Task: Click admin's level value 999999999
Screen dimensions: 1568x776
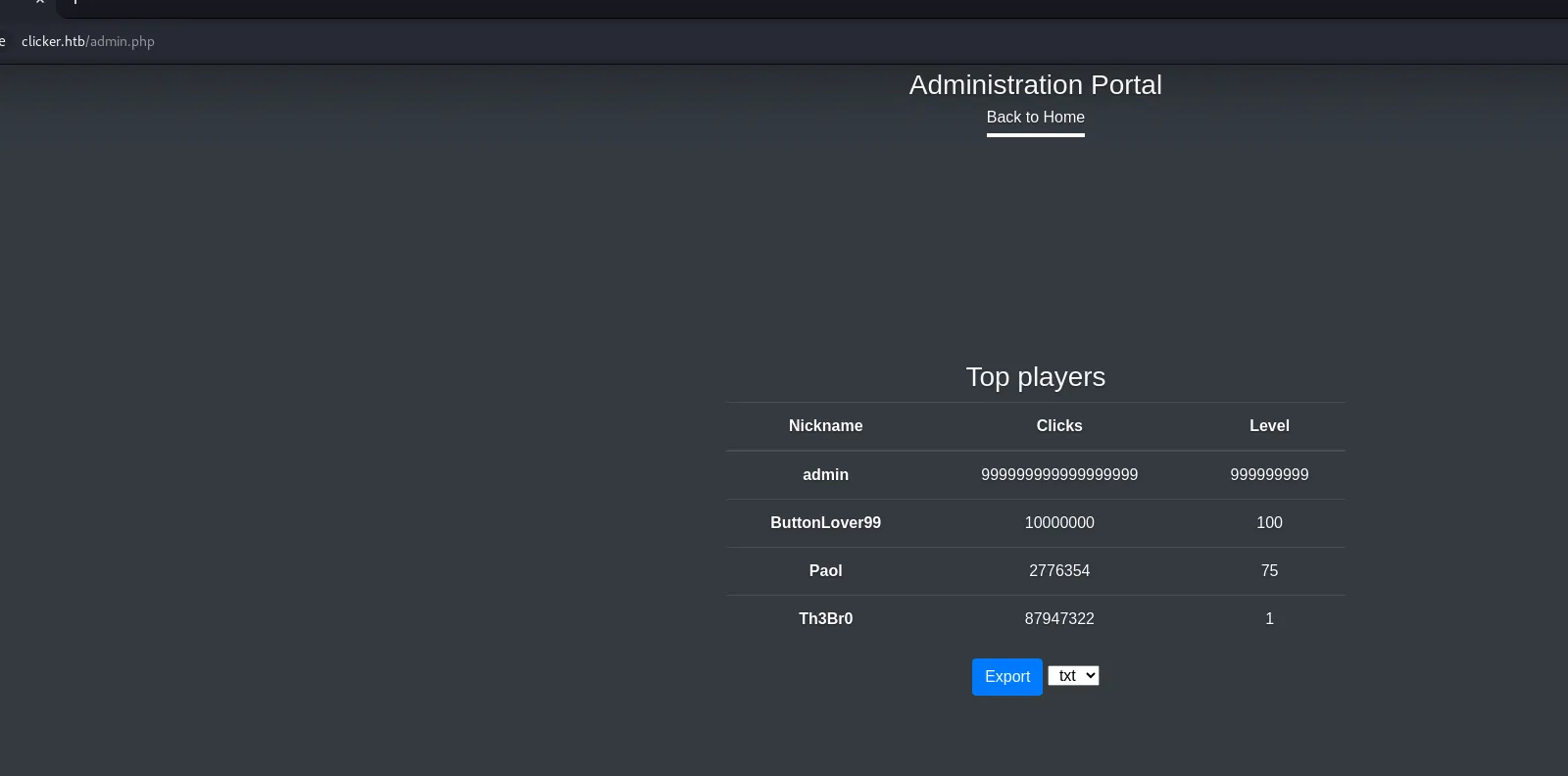Action: (x=1269, y=475)
